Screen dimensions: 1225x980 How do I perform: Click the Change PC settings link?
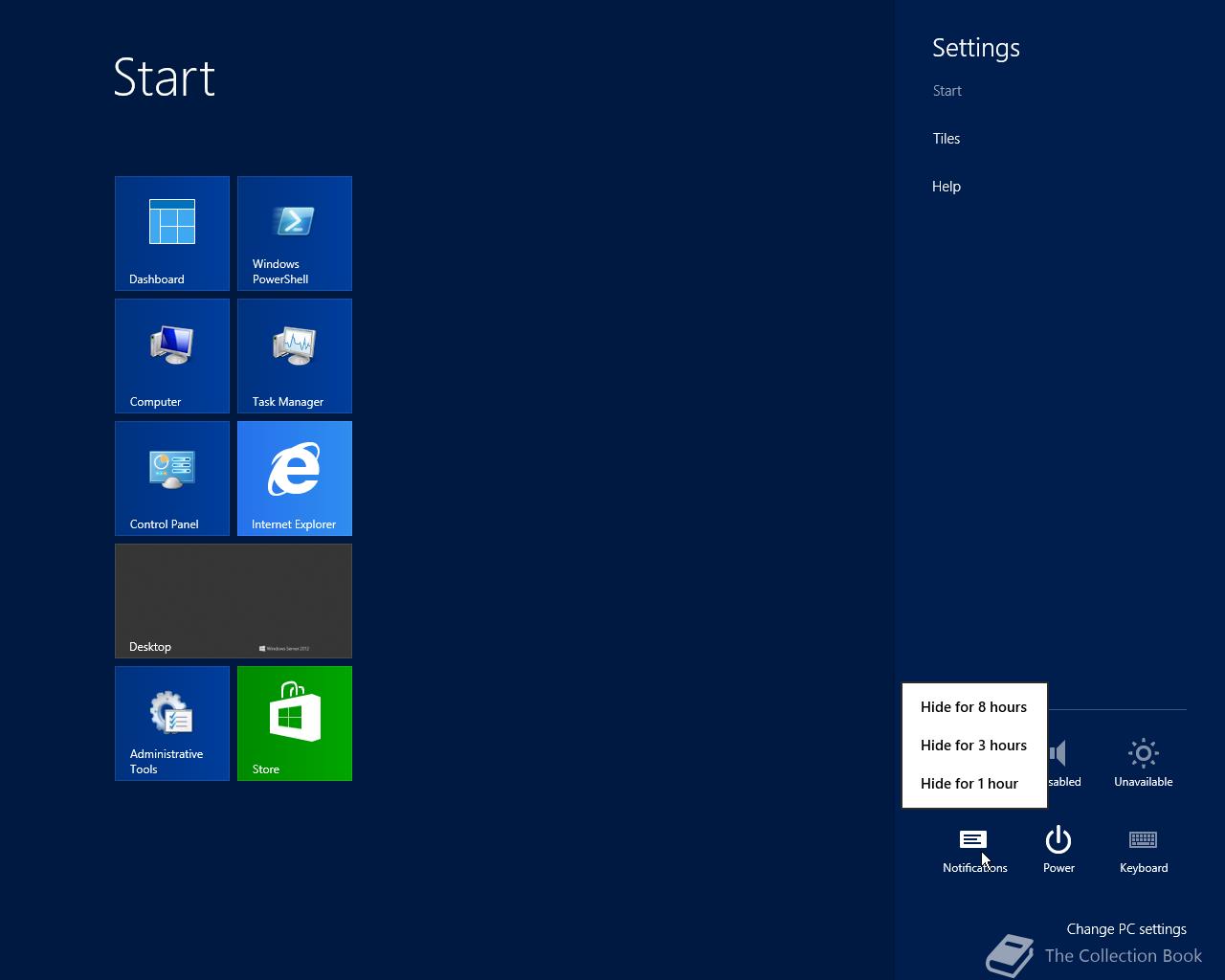tap(1126, 929)
